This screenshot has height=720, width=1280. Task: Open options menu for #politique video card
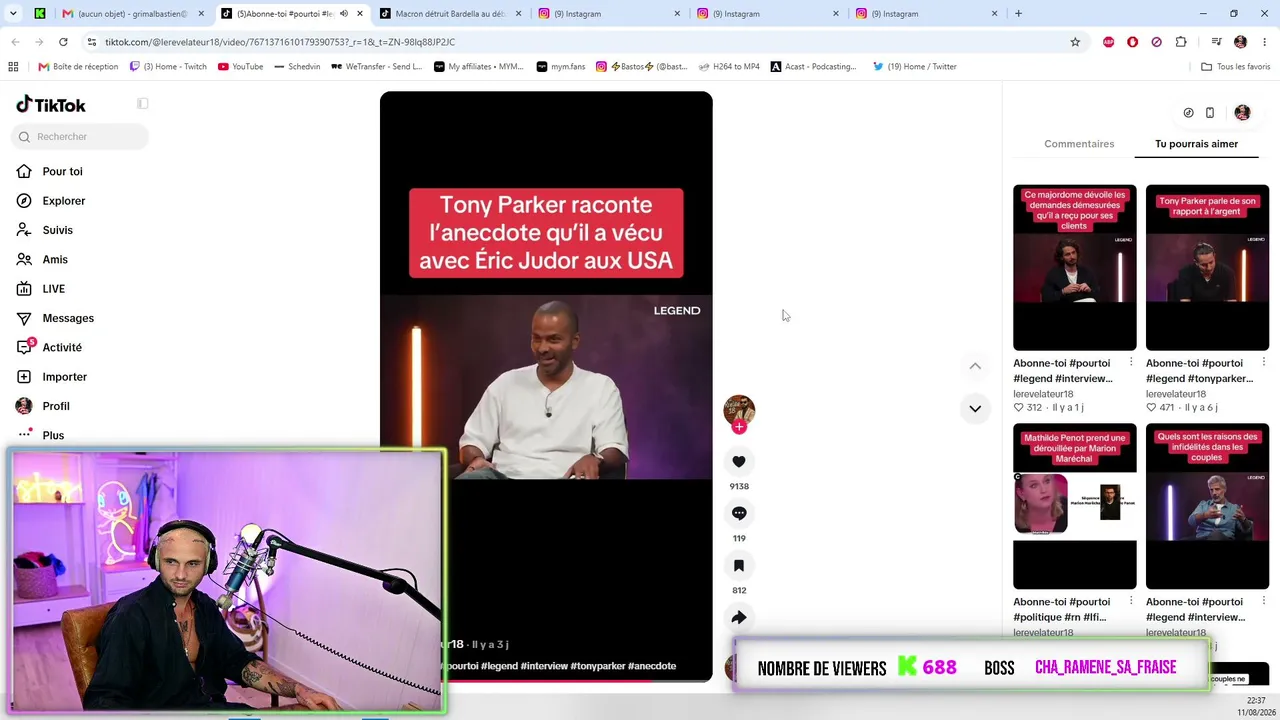click(x=1131, y=601)
